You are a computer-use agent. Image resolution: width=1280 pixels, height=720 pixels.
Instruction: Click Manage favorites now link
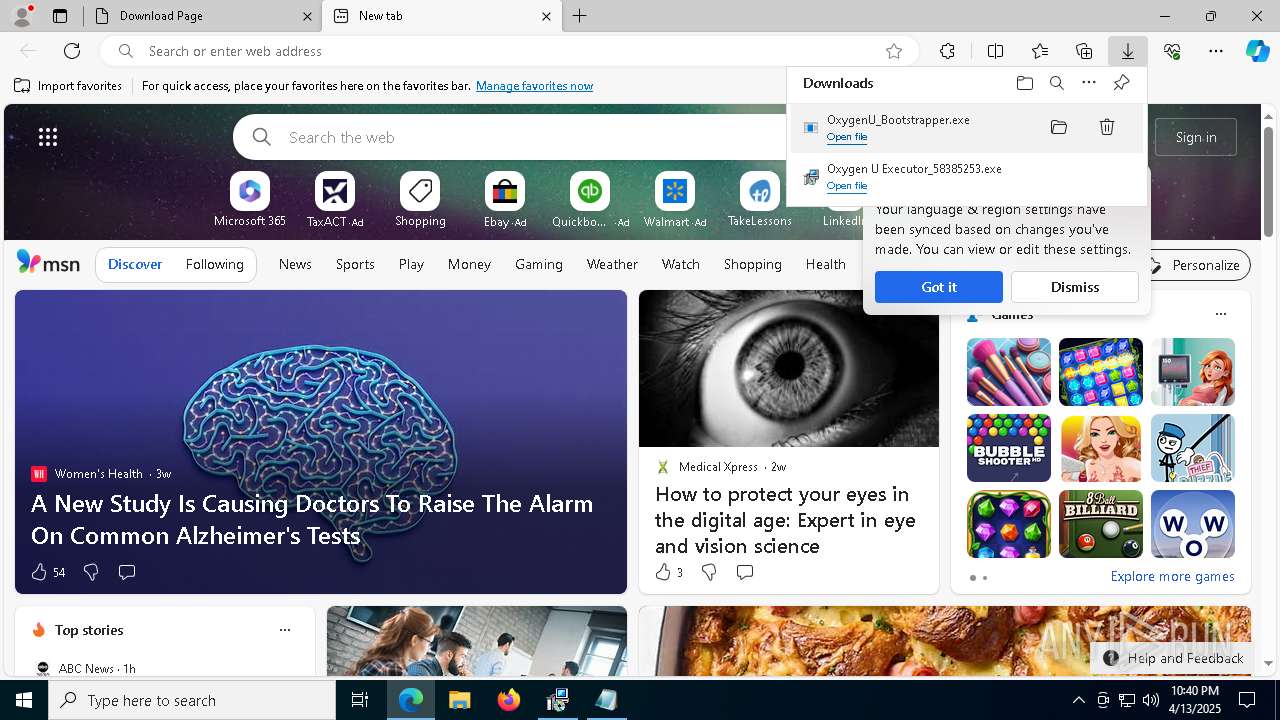(534, 86)
